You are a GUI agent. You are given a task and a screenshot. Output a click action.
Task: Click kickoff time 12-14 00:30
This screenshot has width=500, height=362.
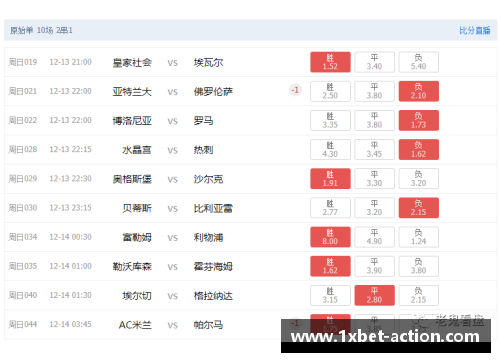click(70, 237)
